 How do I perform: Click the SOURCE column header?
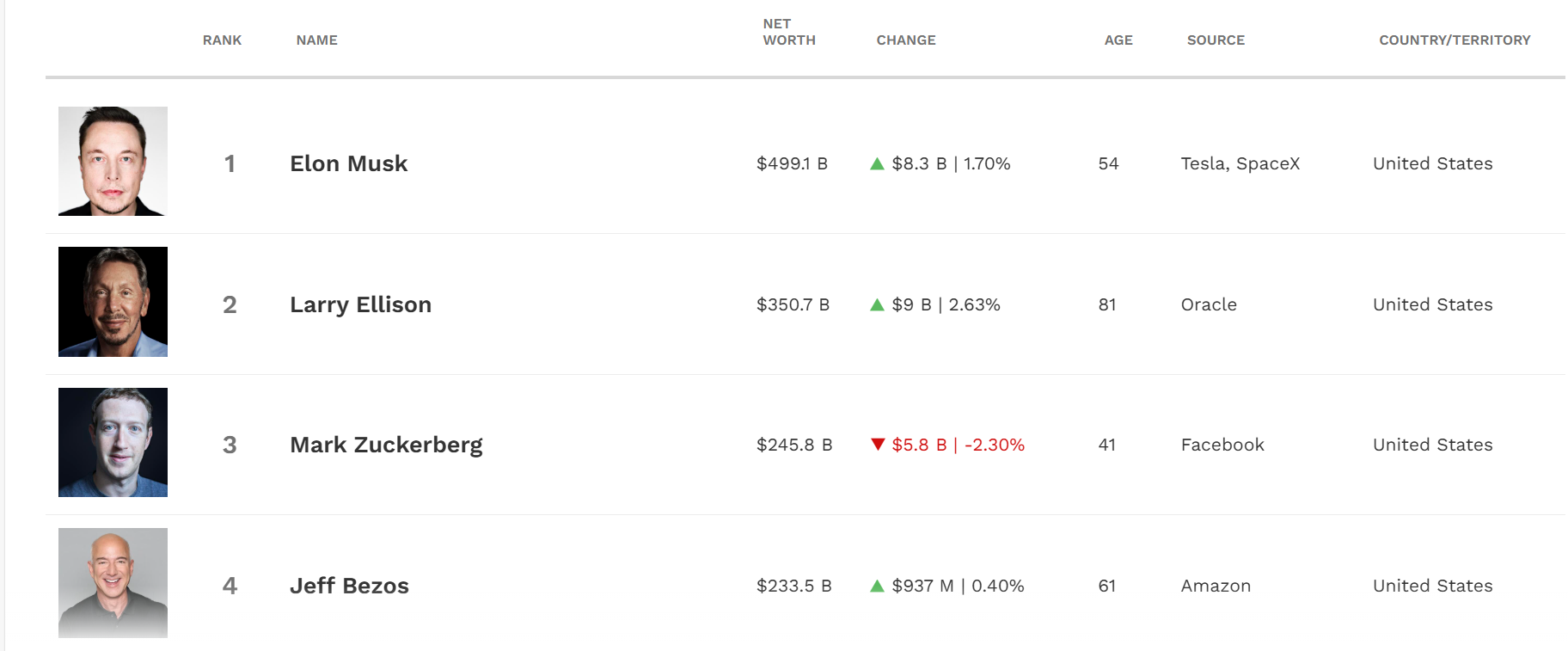(1215, 40)
